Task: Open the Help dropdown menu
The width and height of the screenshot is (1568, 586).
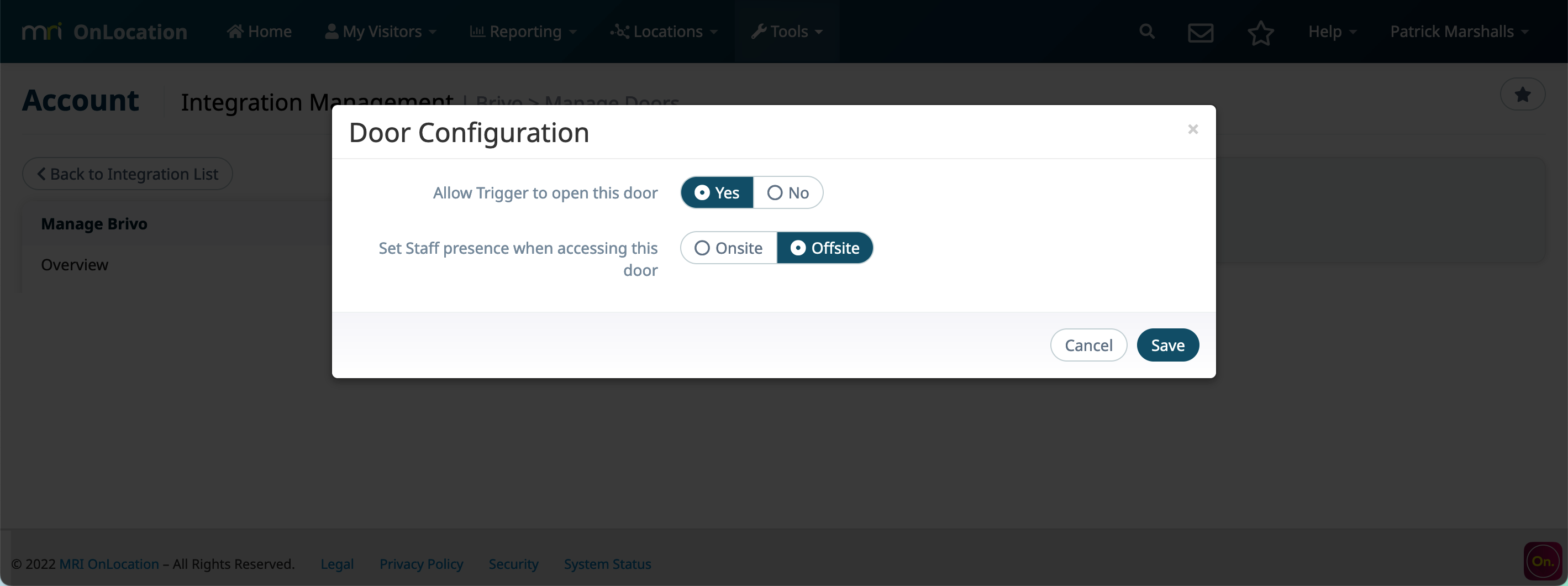Action: 1333,32
